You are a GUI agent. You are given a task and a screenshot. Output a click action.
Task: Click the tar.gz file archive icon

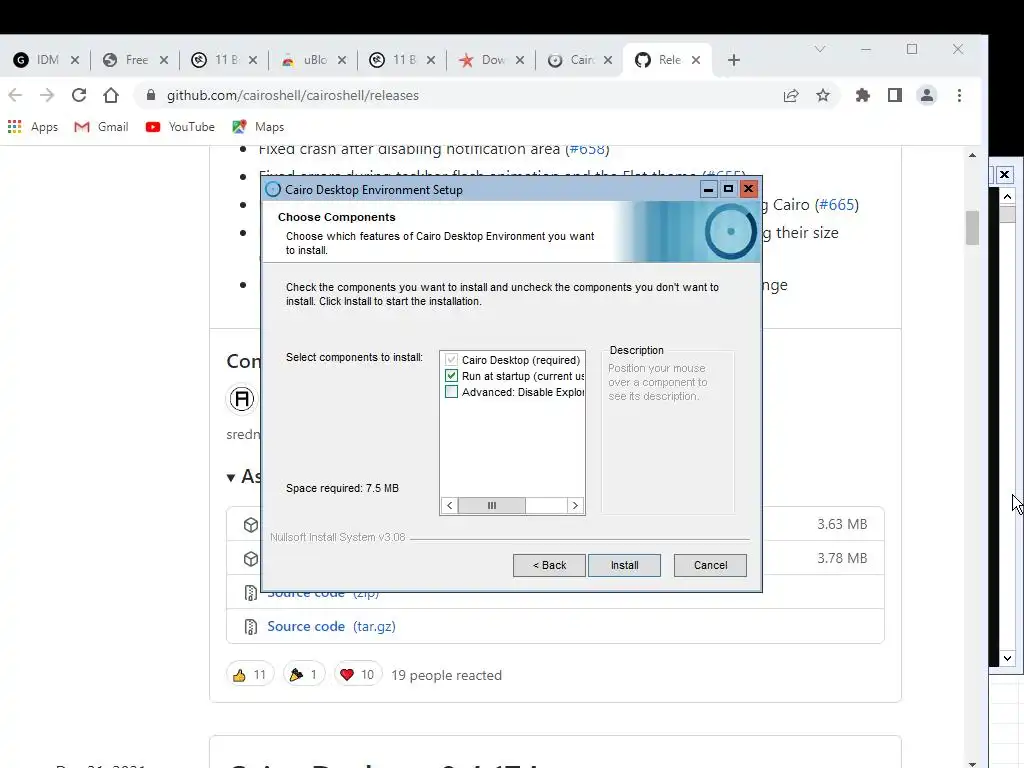coord(251,627)
